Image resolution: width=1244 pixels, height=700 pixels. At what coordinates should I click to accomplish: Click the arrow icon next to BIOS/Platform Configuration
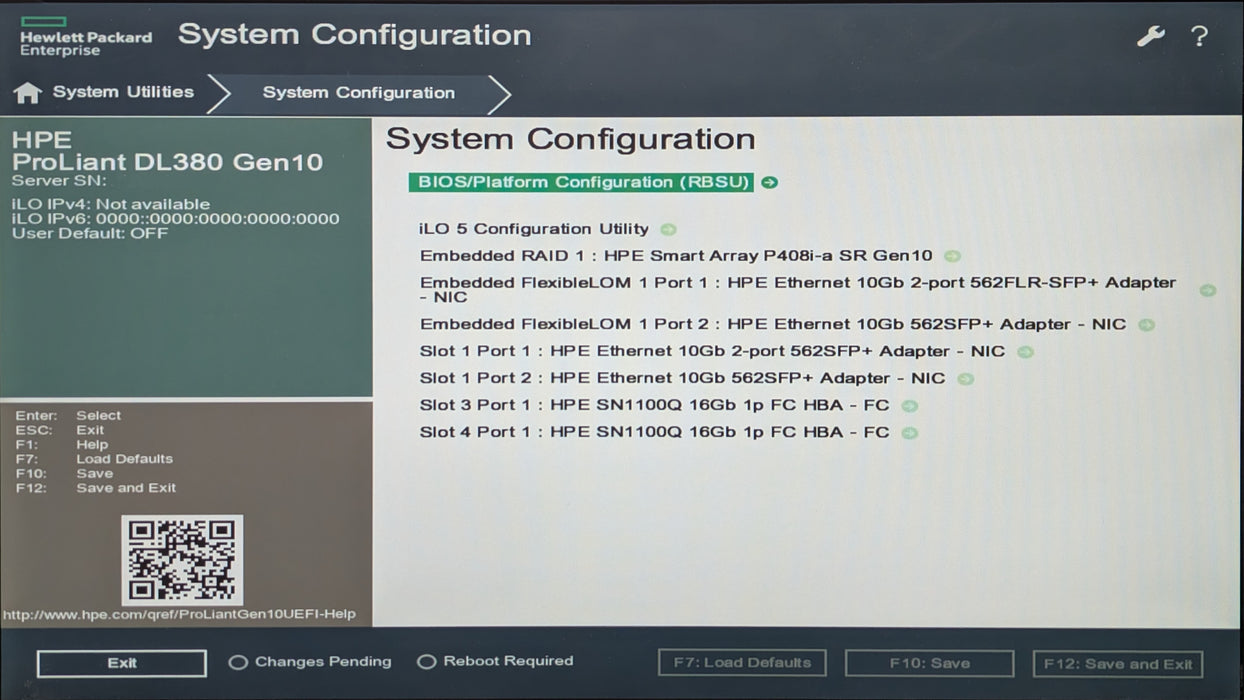pyautogui.click(x=769, y=183)
